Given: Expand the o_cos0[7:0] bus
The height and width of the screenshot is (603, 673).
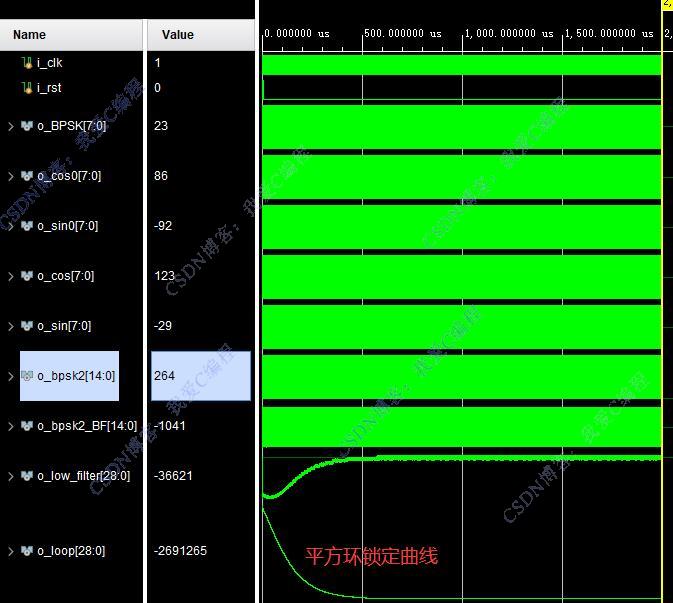Looking at the screenshot, I should [x=11, y=176].
